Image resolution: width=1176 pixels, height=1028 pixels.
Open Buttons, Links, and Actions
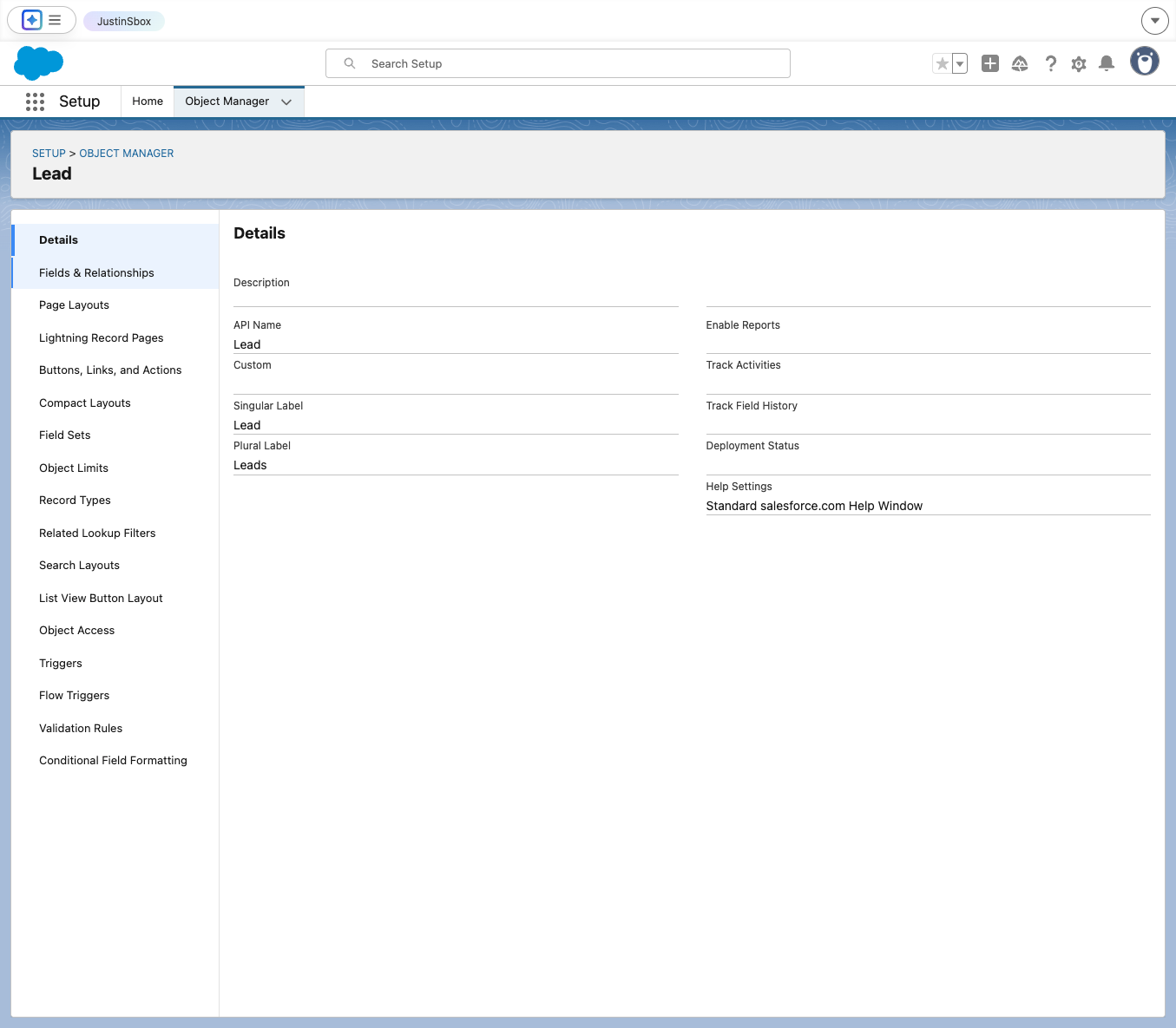[x=115, y=370]
